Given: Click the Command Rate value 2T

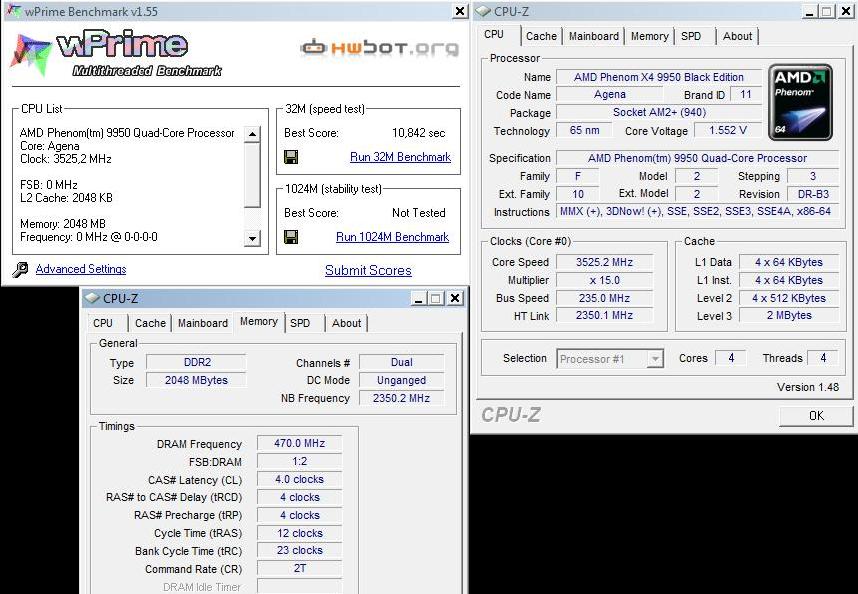Looking at the screenshot, I should point(299,569).
